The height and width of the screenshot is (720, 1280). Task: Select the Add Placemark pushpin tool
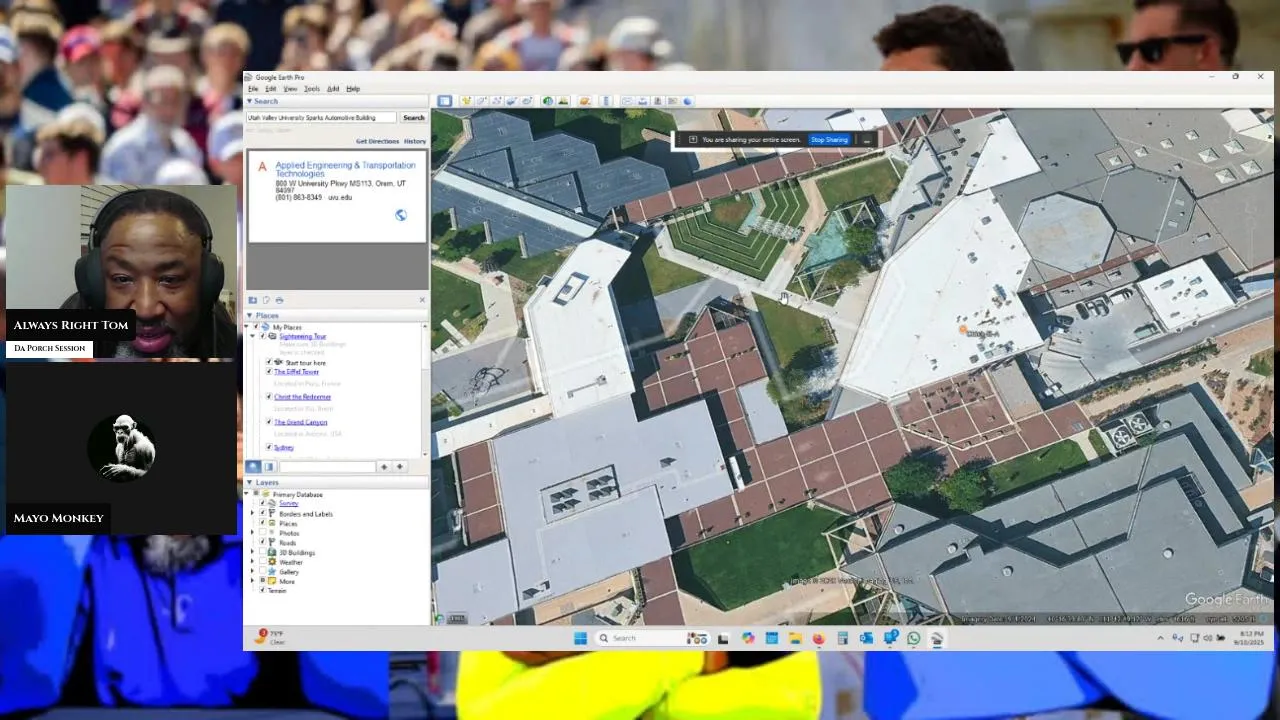467,101
